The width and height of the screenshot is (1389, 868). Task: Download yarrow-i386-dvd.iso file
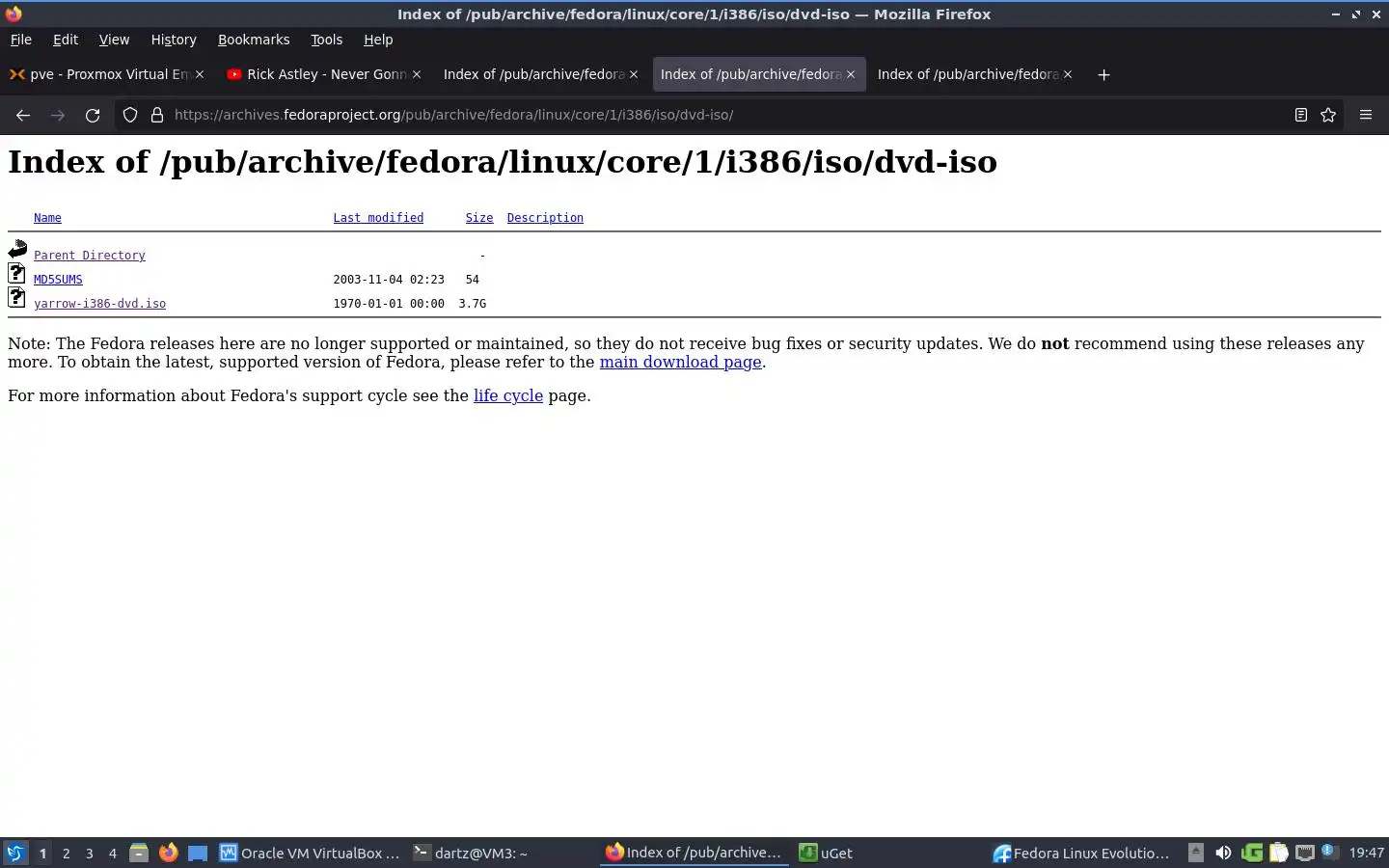pos(99,304)
